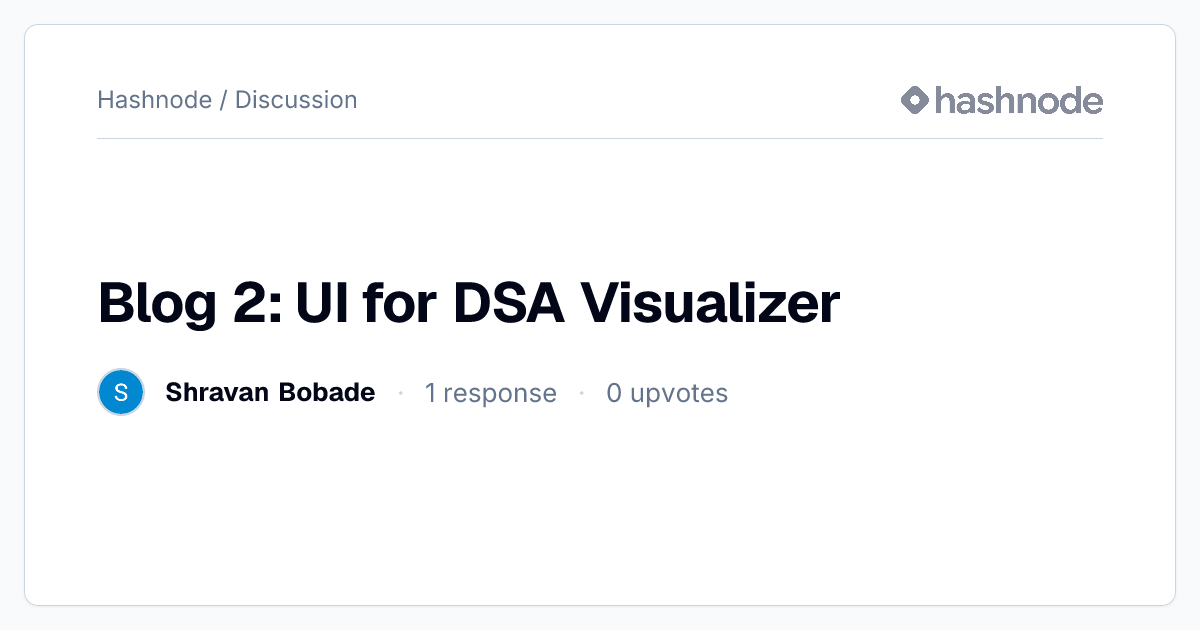Click the Hashnode diamond logo icon
This screenshot has height=630, width=1200.
tap(915, 100)
